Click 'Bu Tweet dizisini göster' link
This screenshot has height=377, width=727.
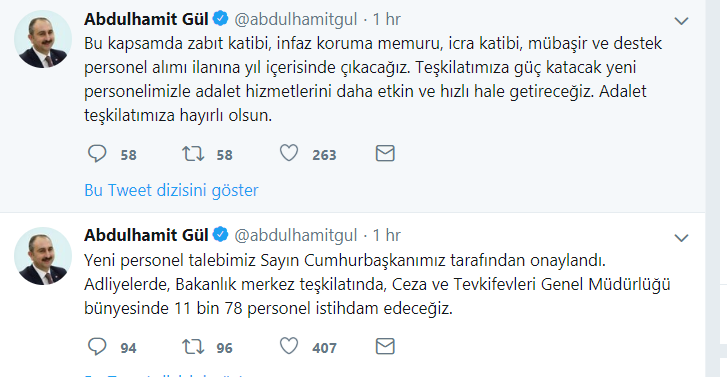(x=171, y=190)
